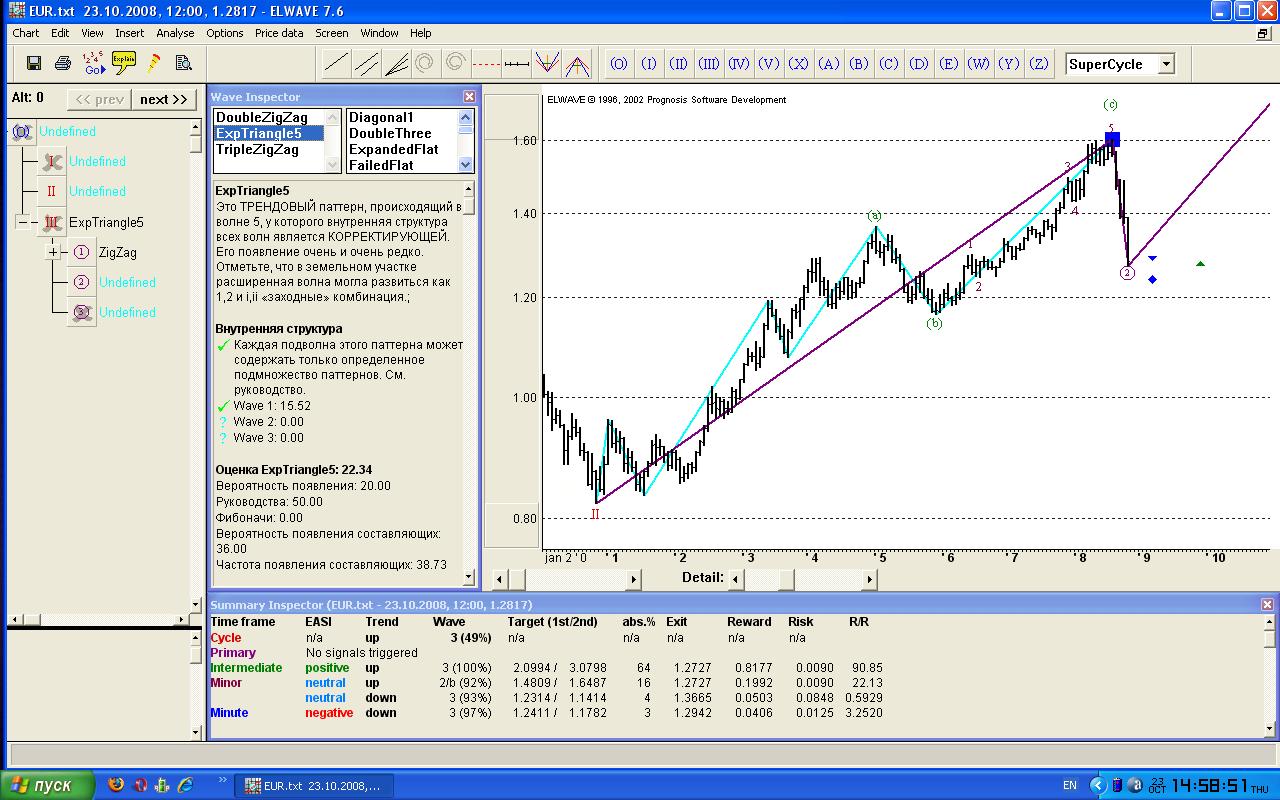Close the Summary Inspector panel
This screenshot has width=1280, height=800.
coord(1268,605)
